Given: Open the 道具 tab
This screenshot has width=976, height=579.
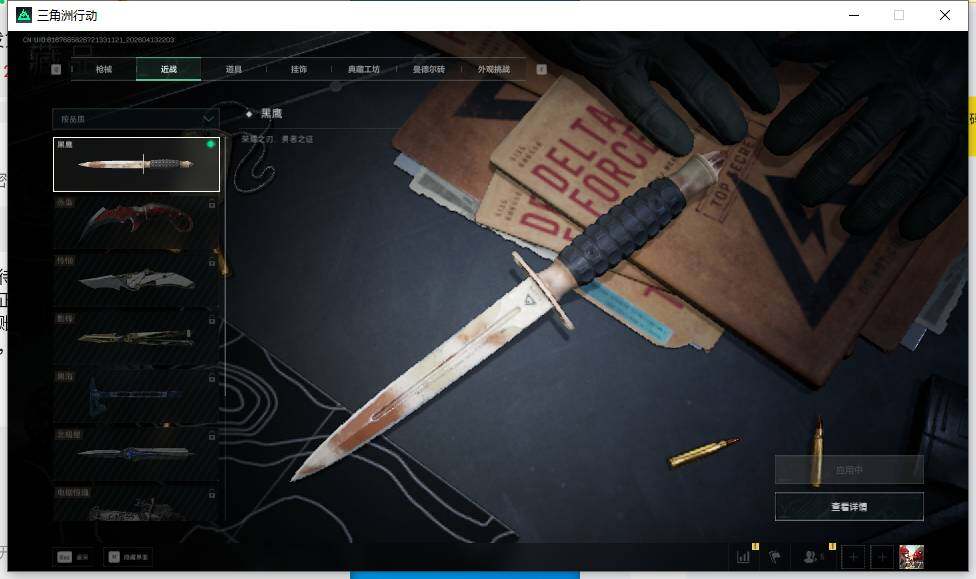Looking at the screenshot, I should (233, 69).
